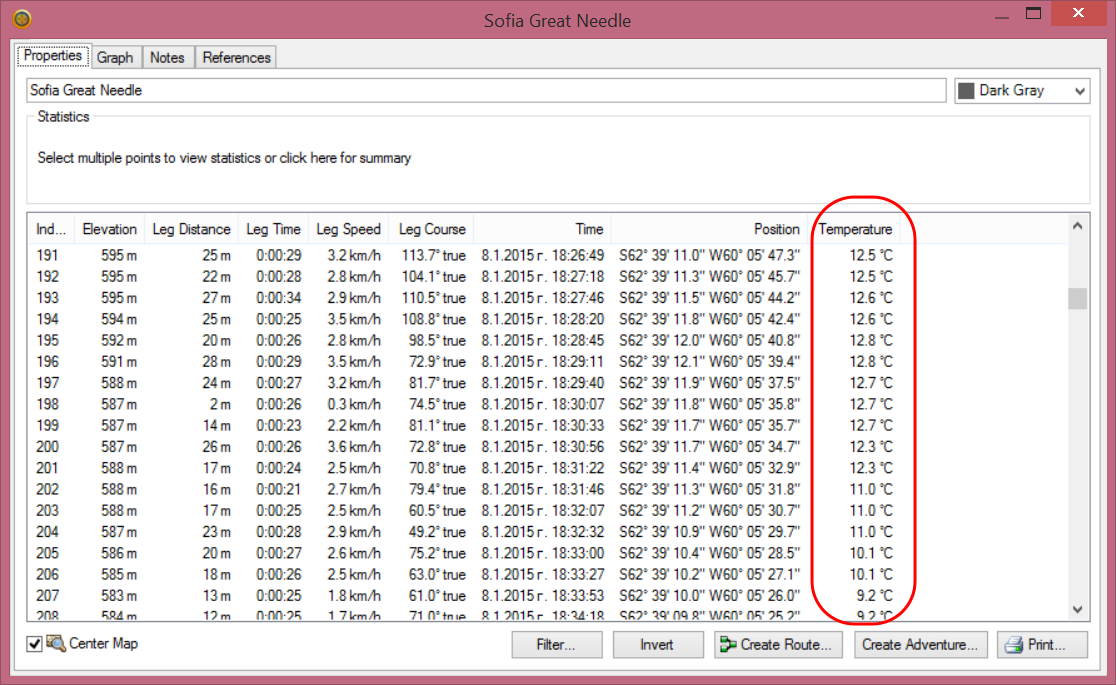
Task: Click the printer icon on Print button
Action: pos(1014,645)
